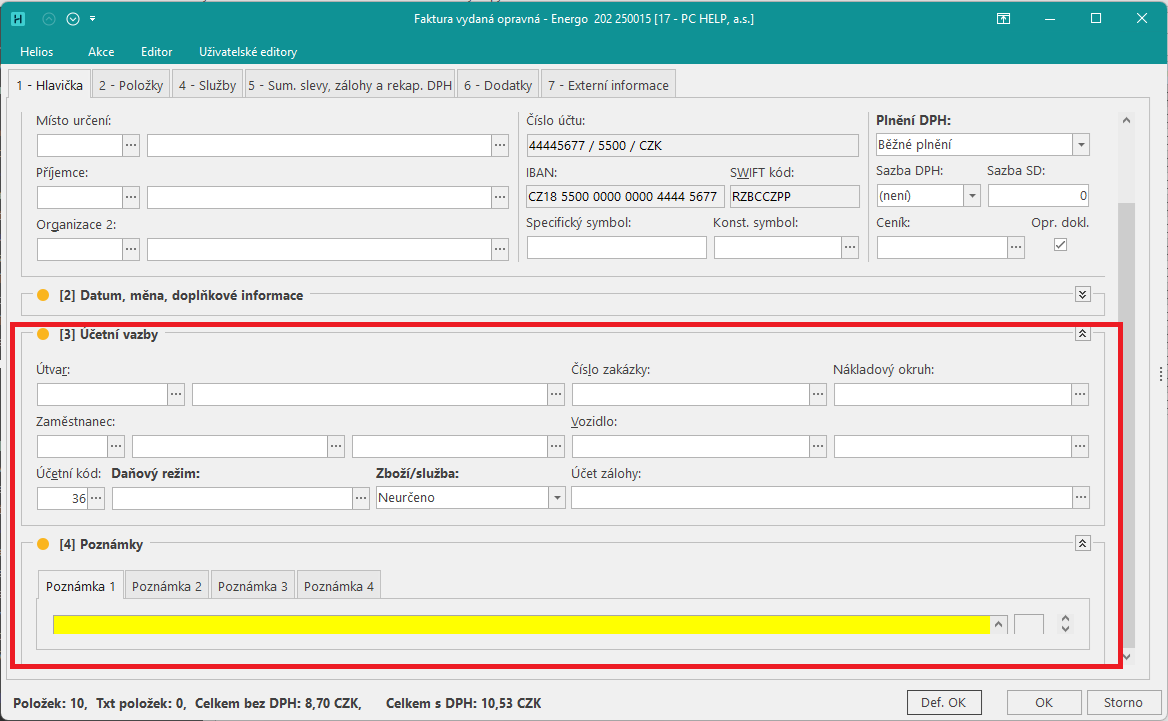Open the Akce menu
The image size is (1168, 721).
101,51
